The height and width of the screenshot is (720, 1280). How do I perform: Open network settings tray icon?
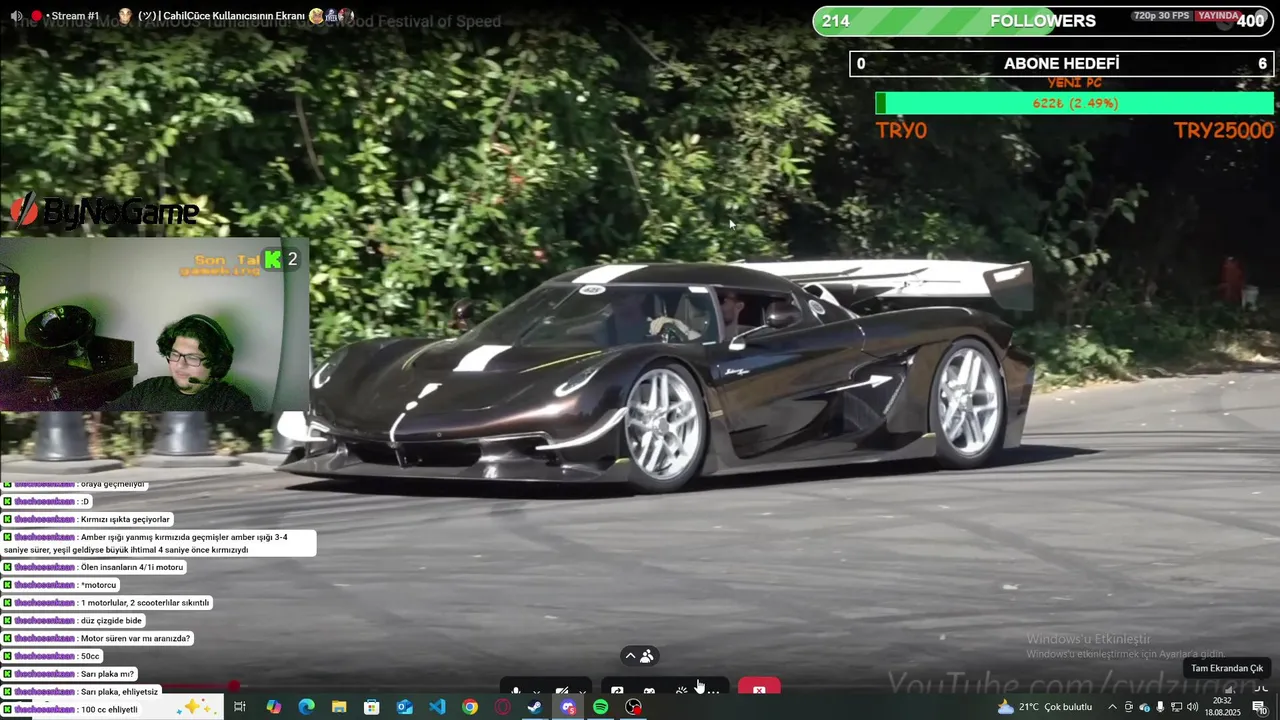pos(1176,707)
